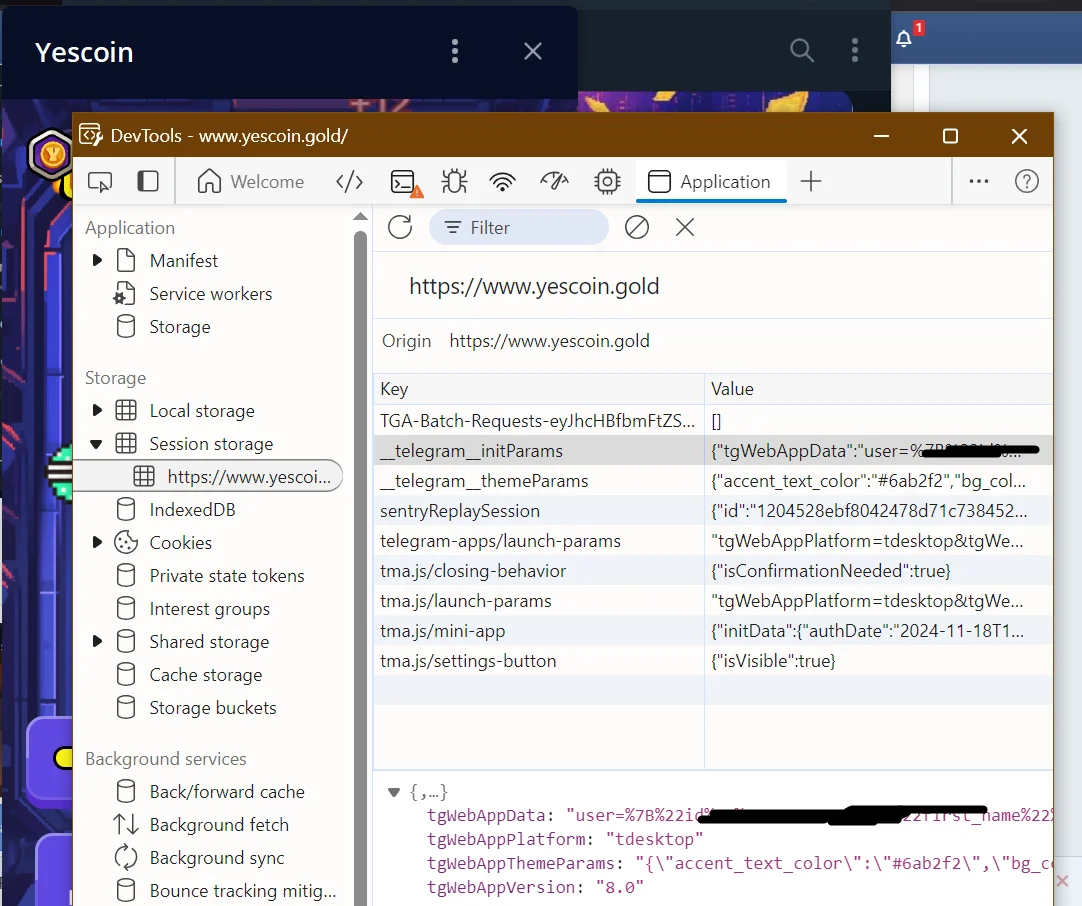This screenshot has height=906, width=1082.
Task: Open DevTools help question icon
Action: pos(1027,181)
